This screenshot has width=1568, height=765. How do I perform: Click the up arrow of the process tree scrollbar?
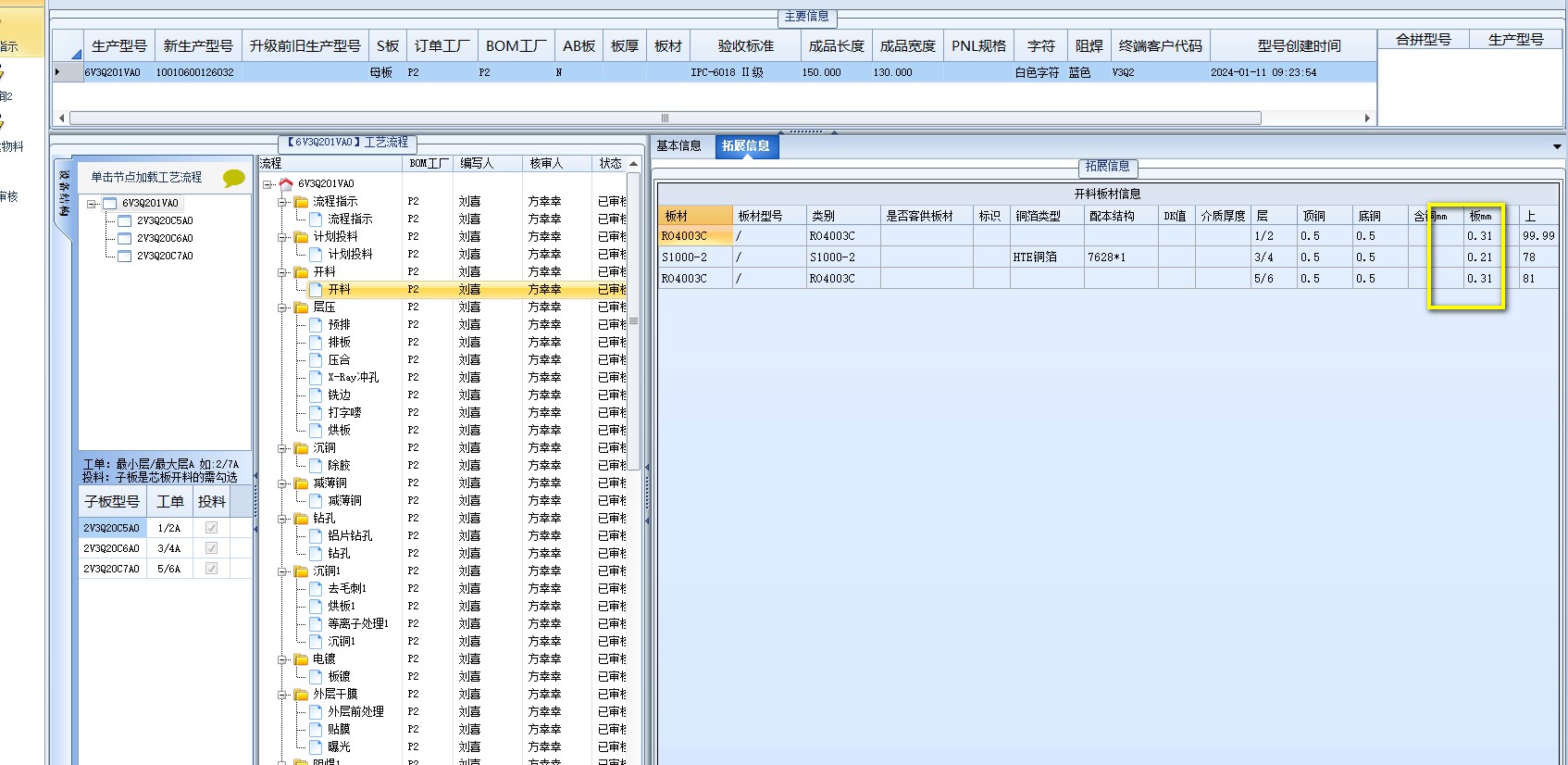pyautogui.click(x=633, y=164)
